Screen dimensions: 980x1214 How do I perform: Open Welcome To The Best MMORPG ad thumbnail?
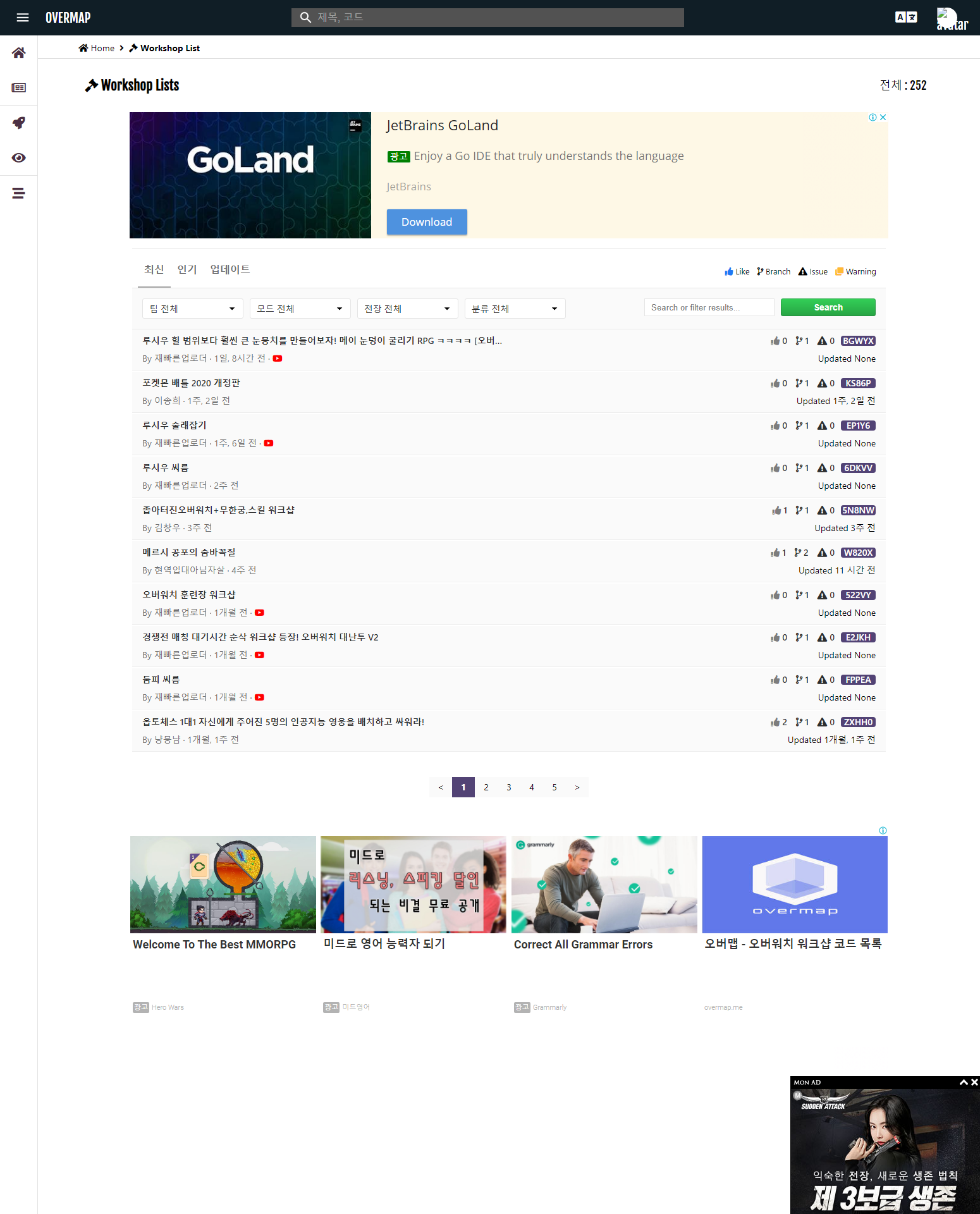click(x=223, y=885)
